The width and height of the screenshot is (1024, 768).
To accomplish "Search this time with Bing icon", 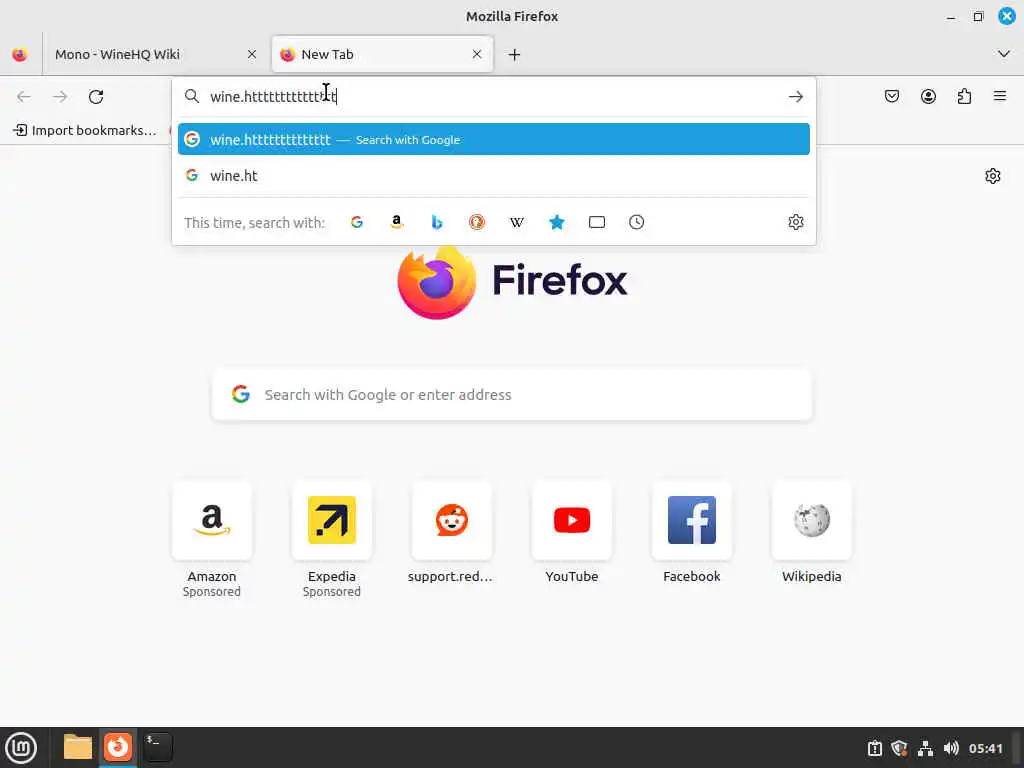I will (x=437, y=222).
